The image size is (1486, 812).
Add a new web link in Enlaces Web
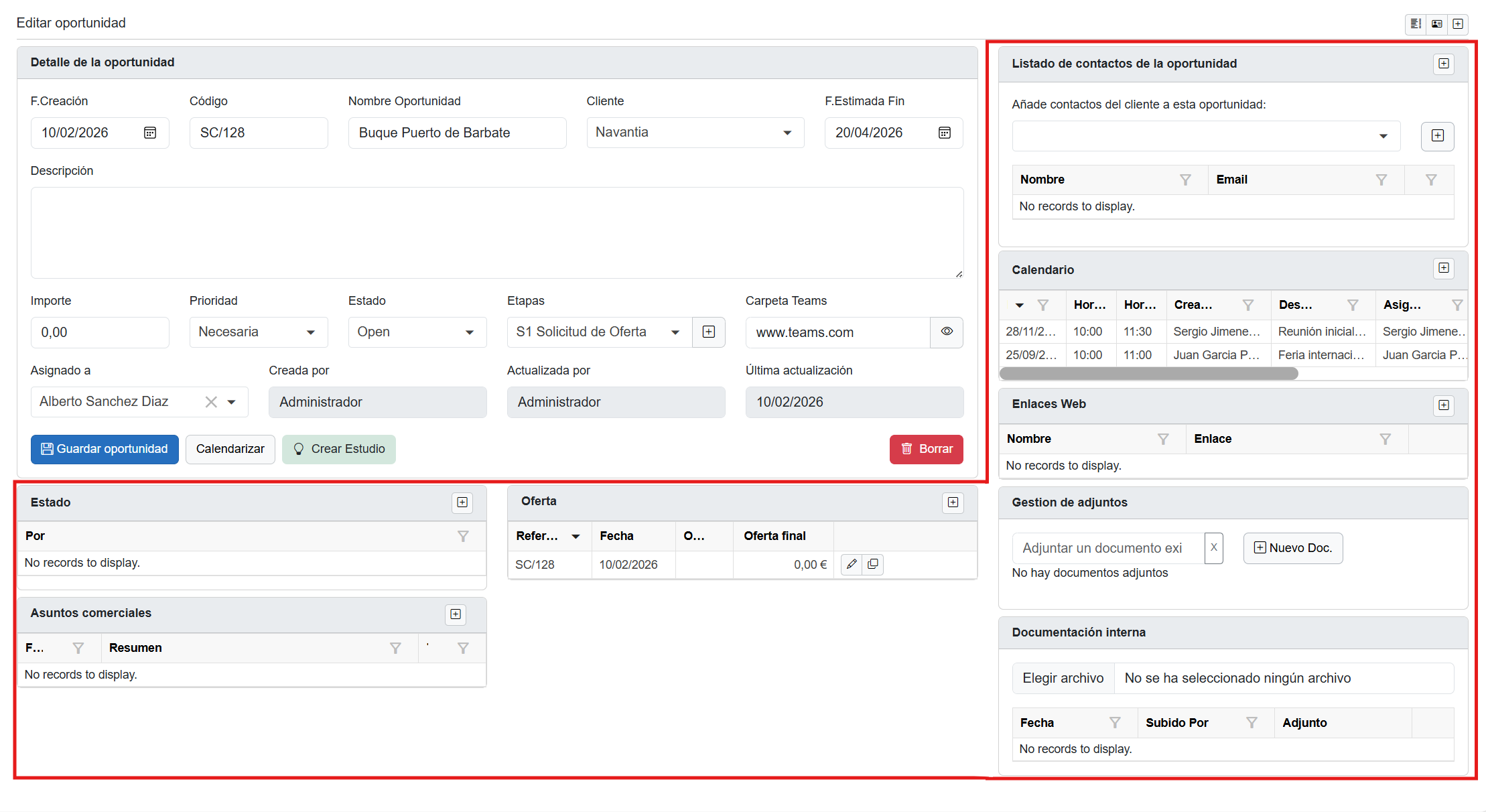click(x=1443, y=405)
